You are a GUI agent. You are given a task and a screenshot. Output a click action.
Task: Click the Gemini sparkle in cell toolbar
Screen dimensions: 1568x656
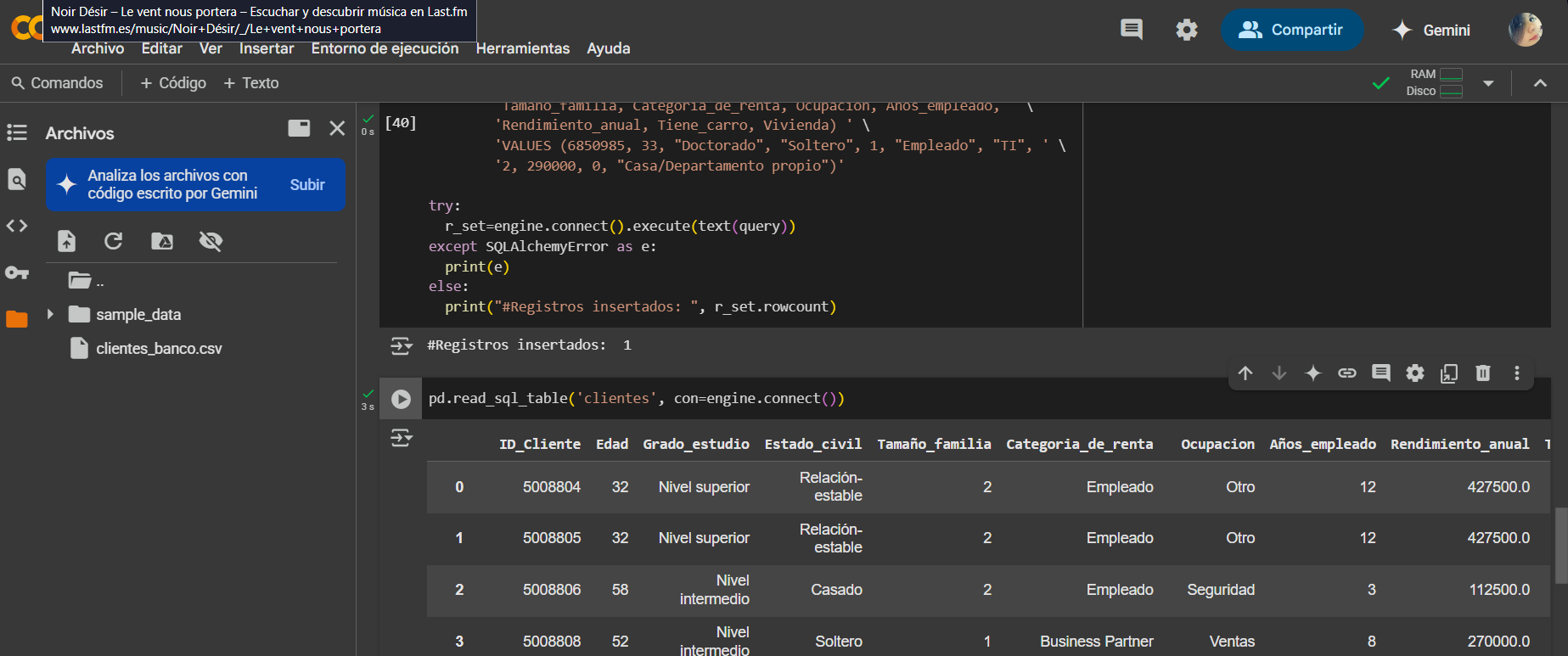pyautogui.click(x=1313, y=373)
